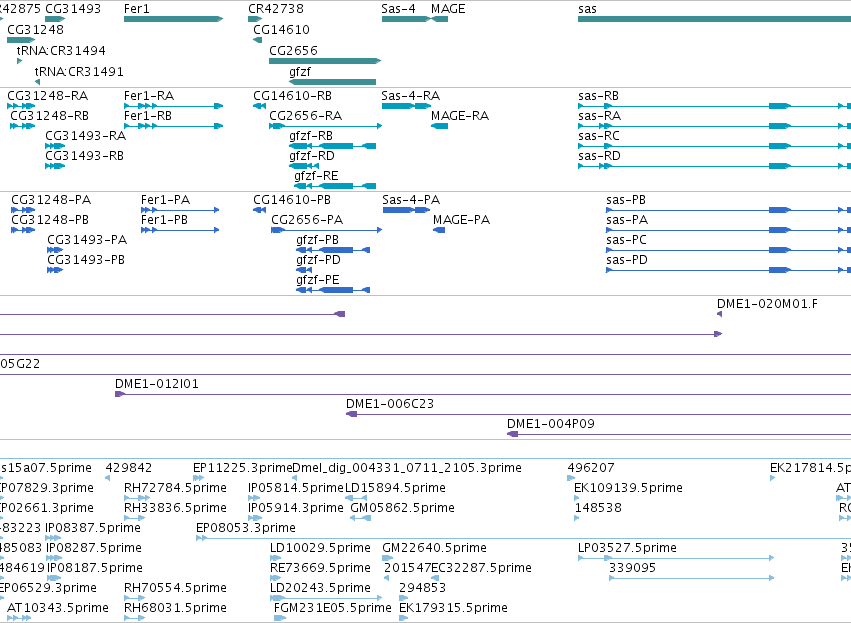Select the tRNA:CR31491 arrow glyph
This screenshot has width=851, height=623.
[37, 82]
